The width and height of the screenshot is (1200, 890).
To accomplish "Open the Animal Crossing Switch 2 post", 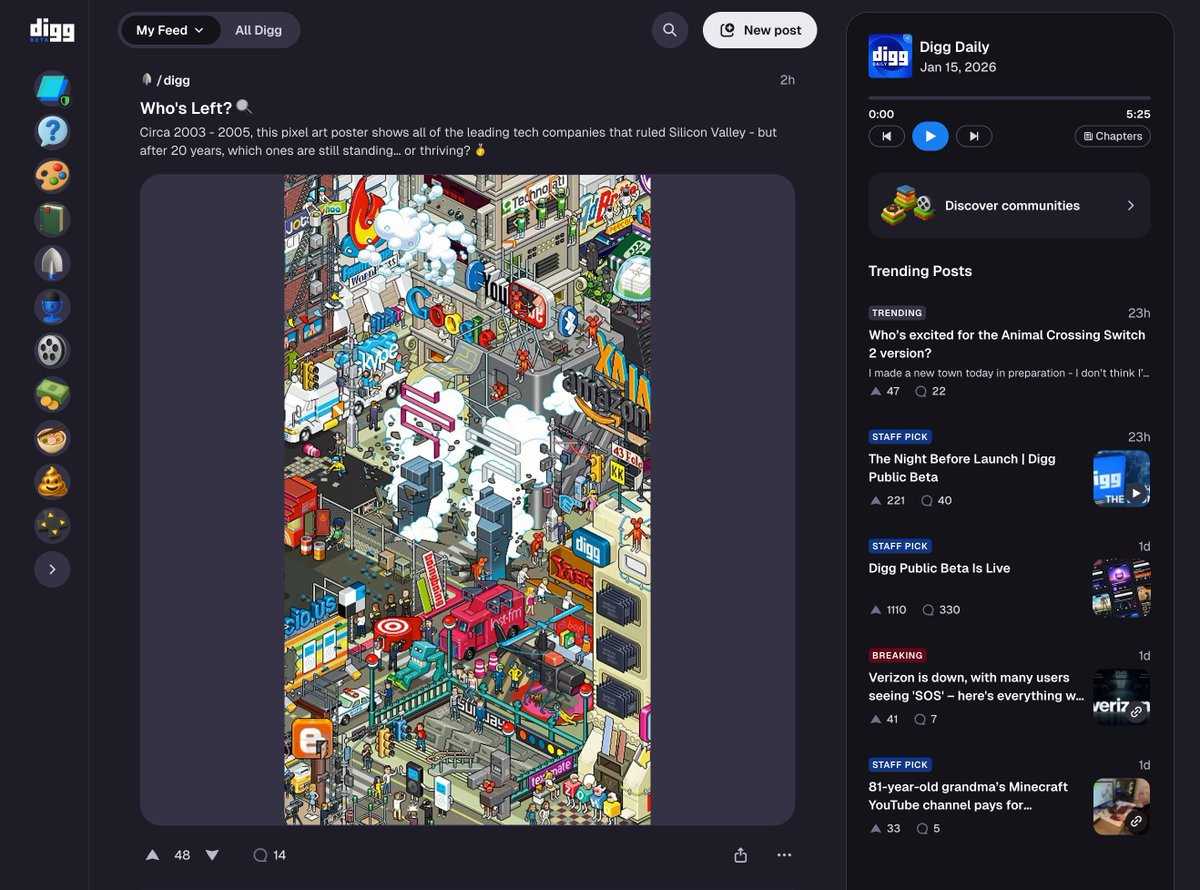I will [1007, 344].
